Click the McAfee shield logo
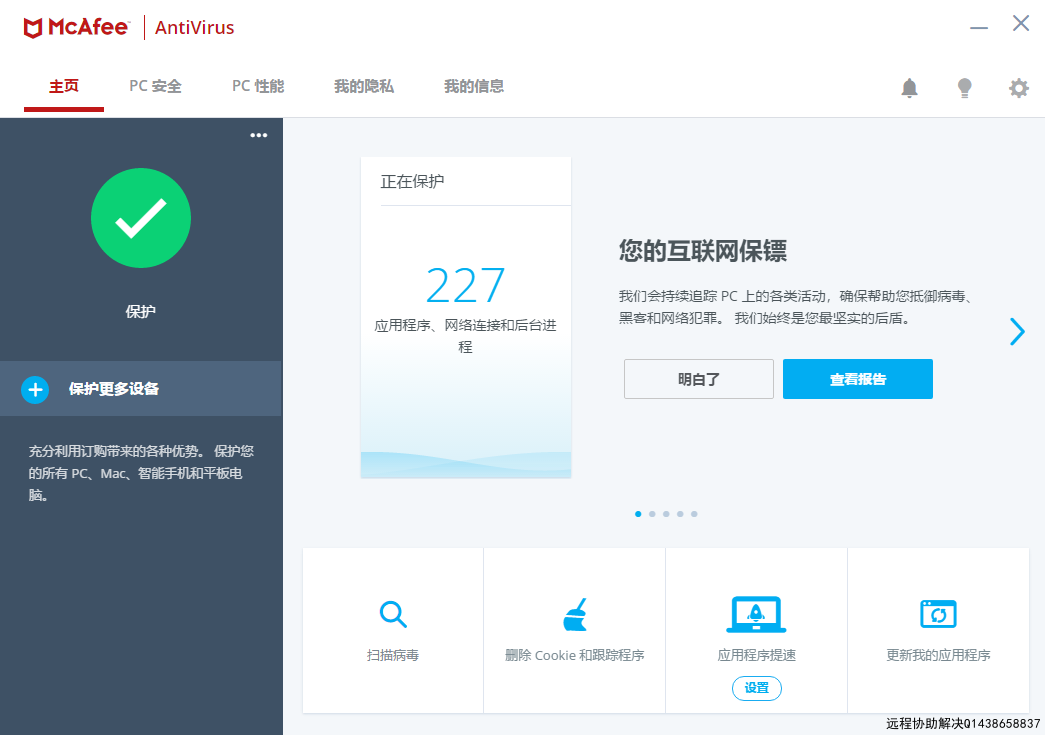1045x735 pixels. click(33, 27)
